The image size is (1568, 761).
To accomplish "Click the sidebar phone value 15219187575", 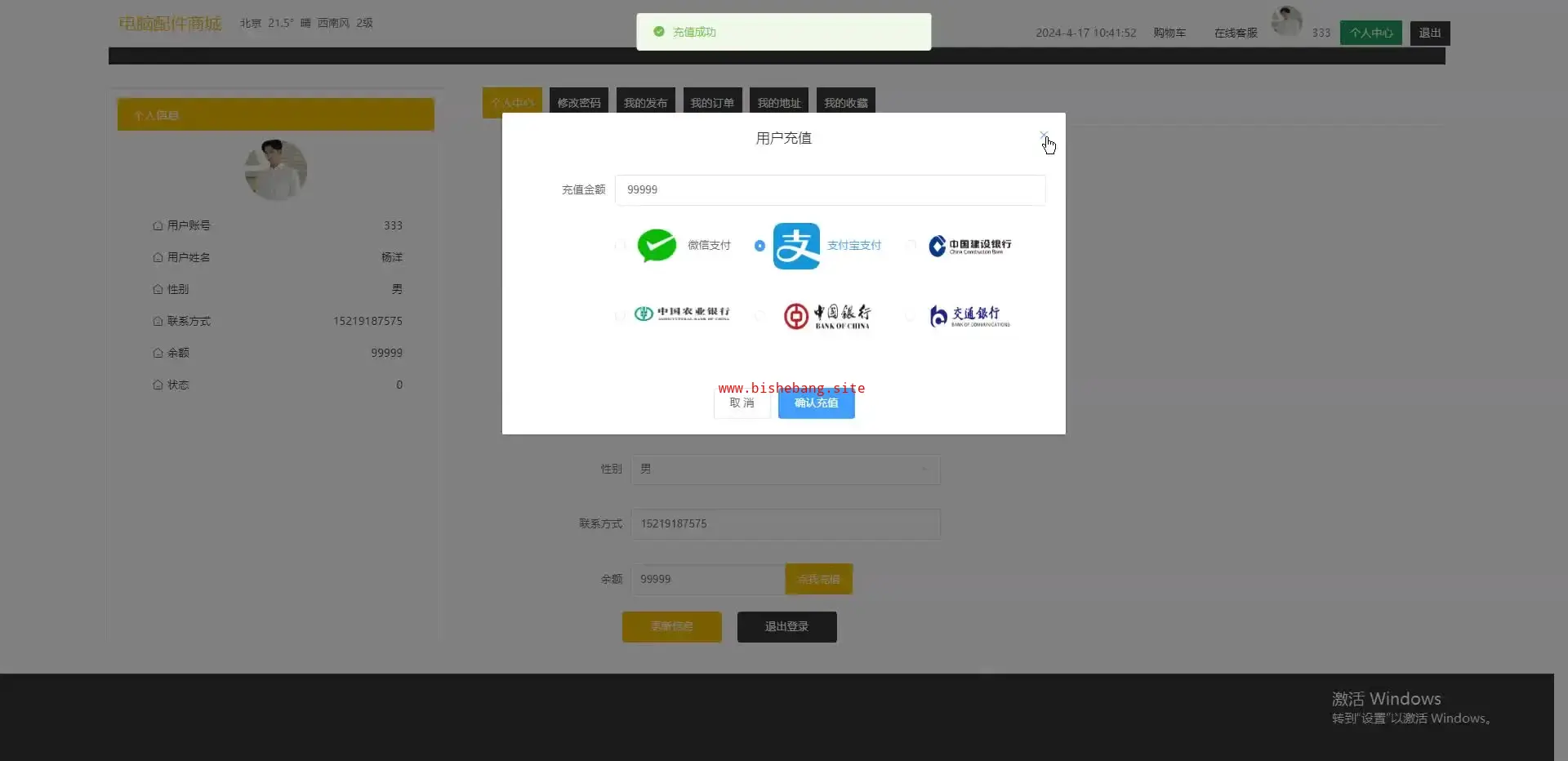I will coord(367,321).
